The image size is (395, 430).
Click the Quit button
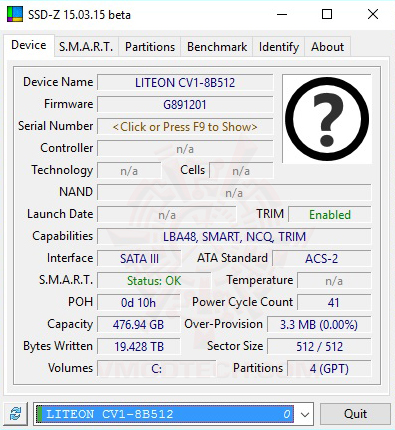tap(355, 414)
